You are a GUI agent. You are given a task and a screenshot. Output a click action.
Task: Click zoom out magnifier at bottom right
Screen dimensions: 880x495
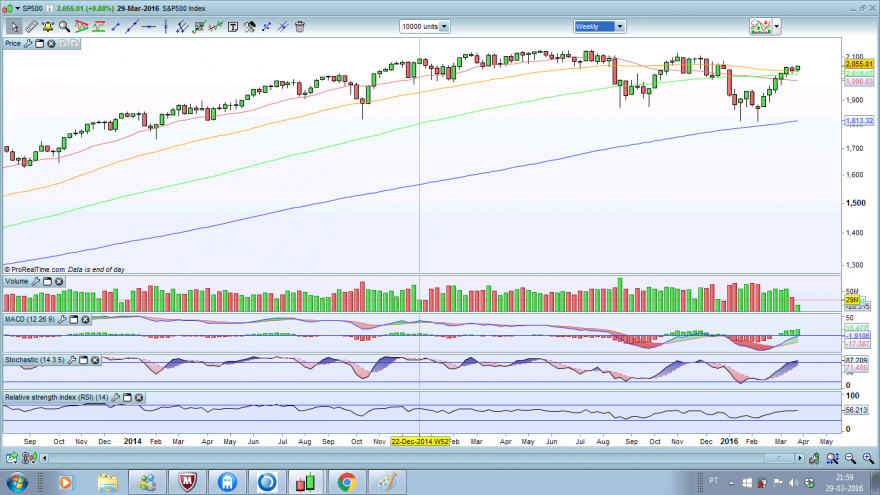[x=850, y=459]
